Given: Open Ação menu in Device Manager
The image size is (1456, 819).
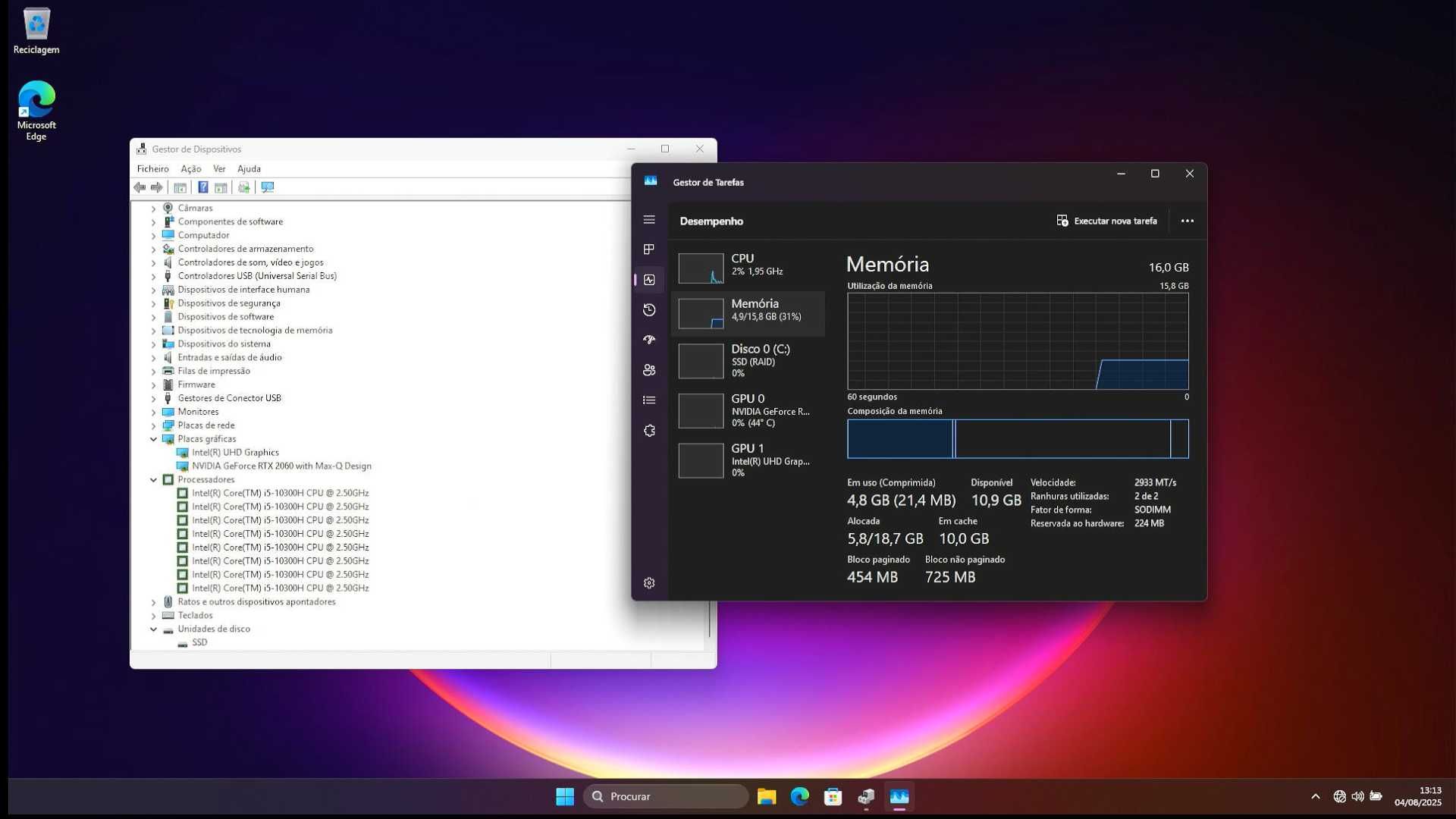Looking at the screenshot, I should tap(191, 169).
